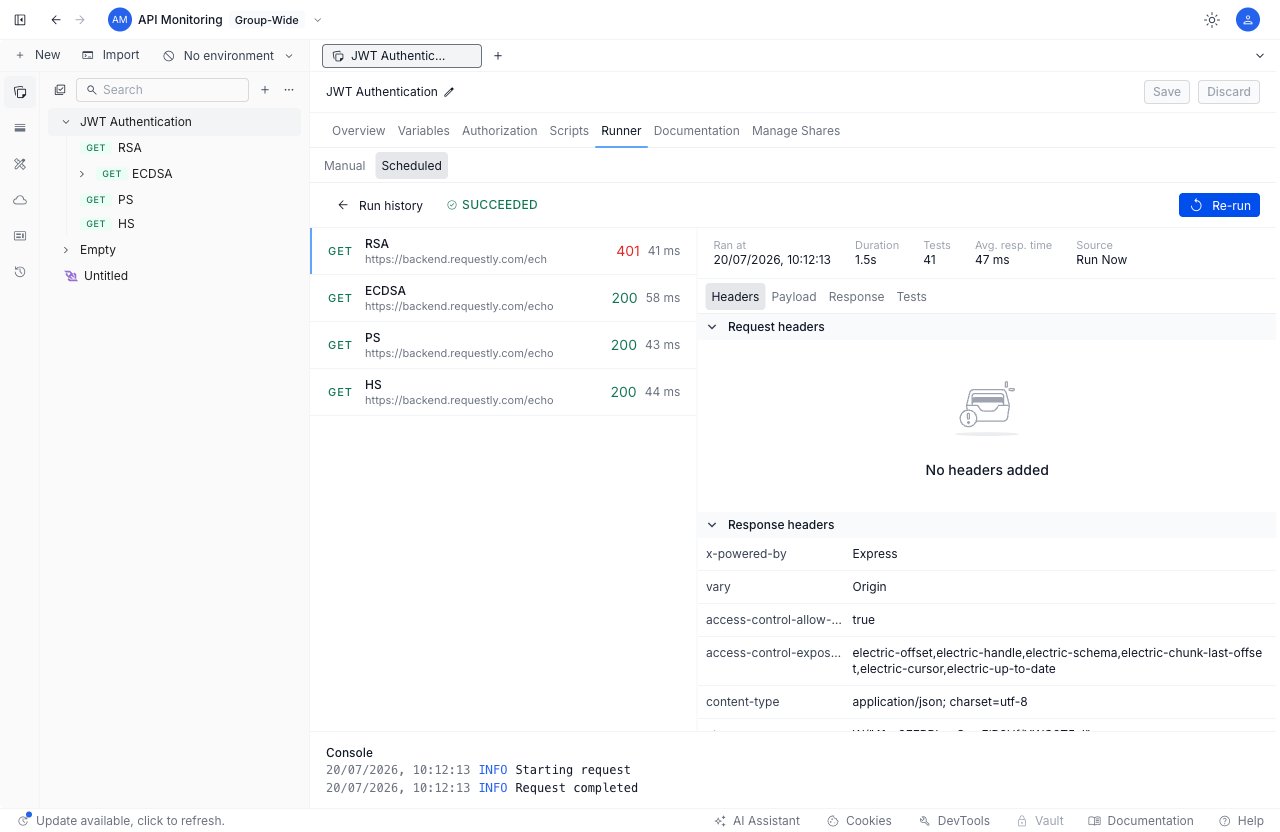The width and height of the screenshot is (1280, 832).
Task: Select the RSA 401 run result row
Action: [503, 251]
